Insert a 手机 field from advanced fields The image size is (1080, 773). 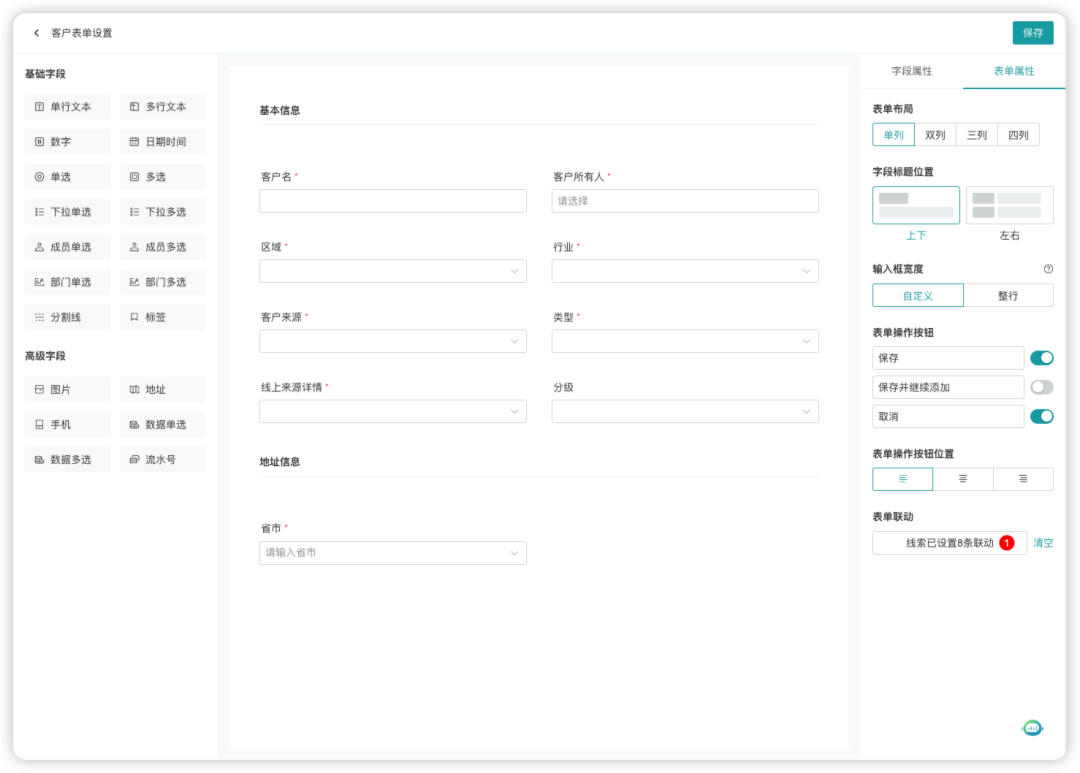(x=67, y=424)
